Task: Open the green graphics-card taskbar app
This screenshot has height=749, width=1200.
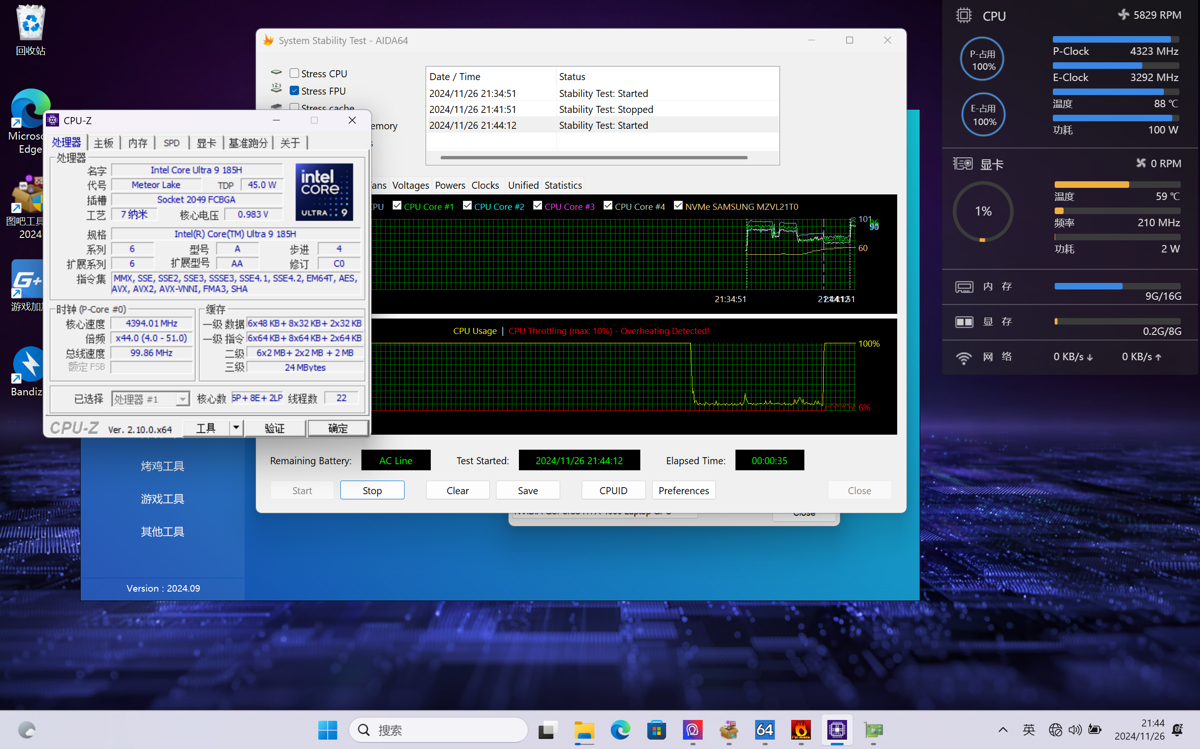Action: point(873,730)
